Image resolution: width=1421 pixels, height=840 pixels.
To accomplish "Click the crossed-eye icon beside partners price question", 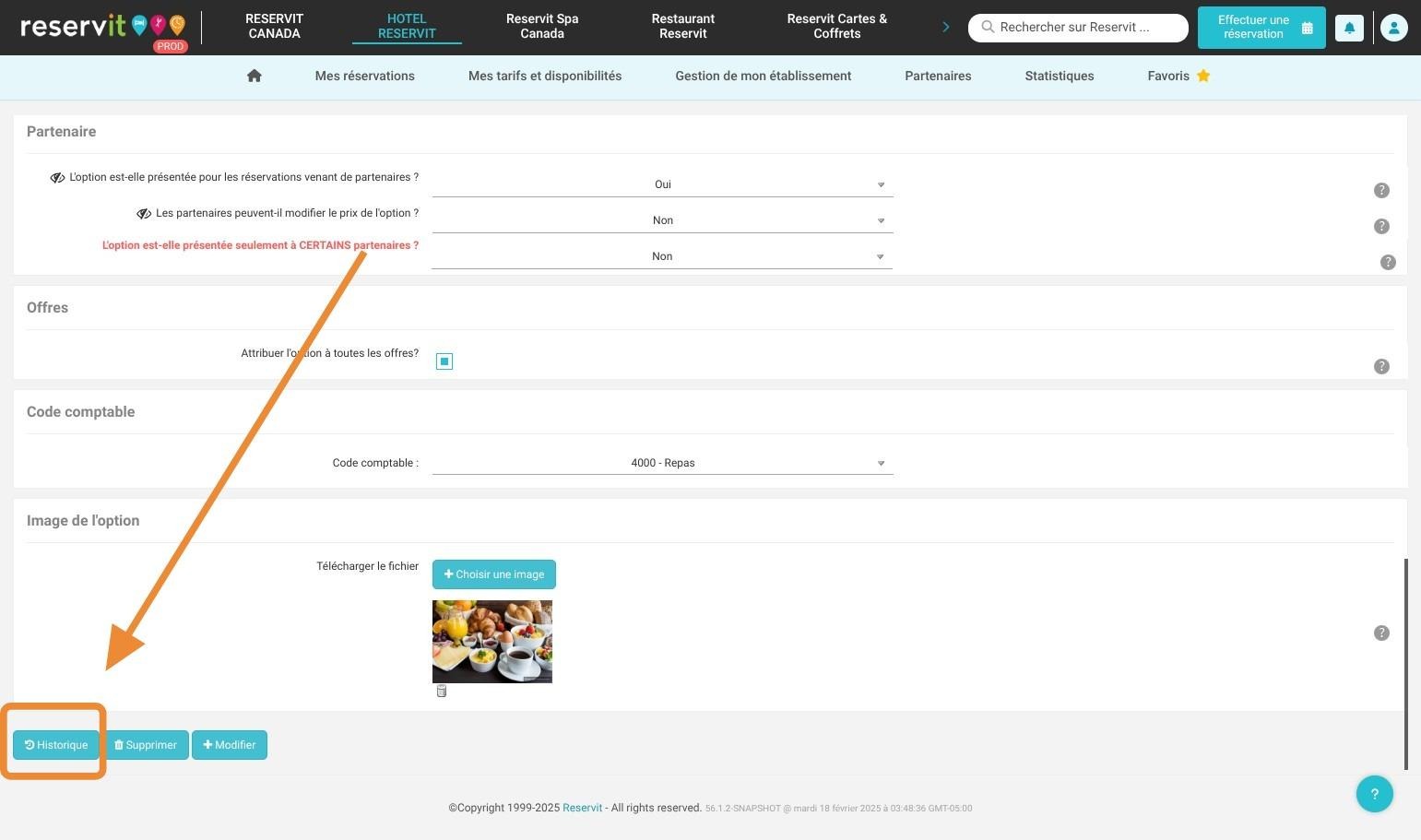I will pos(144,214).
